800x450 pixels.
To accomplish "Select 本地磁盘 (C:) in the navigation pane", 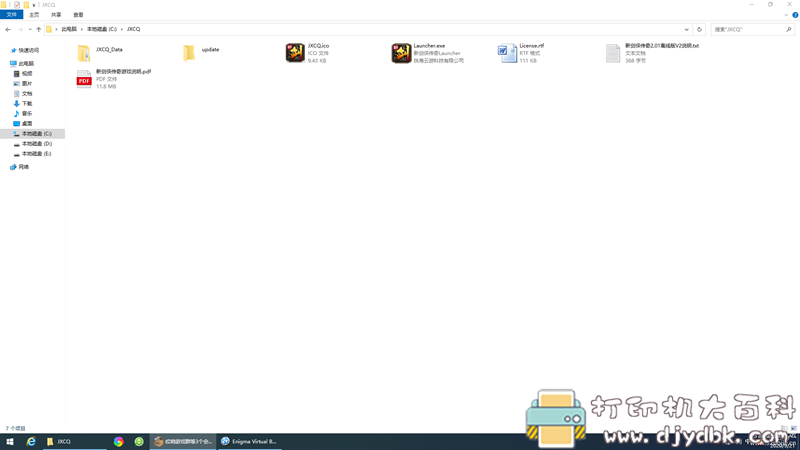I will 33,134.
